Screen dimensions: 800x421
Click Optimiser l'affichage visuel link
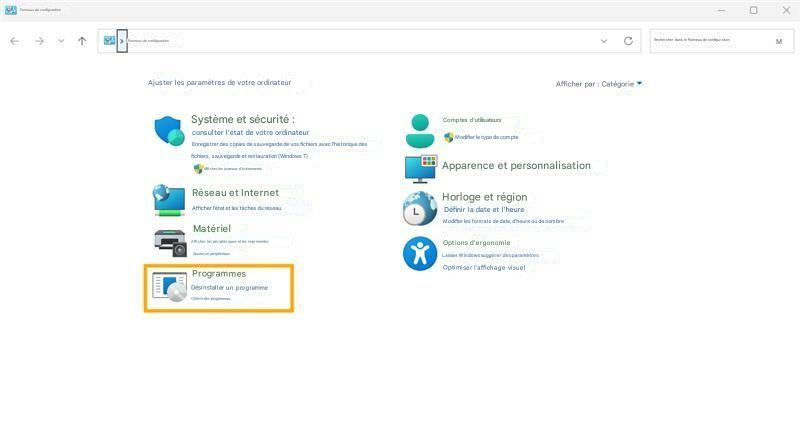[484, 267]
